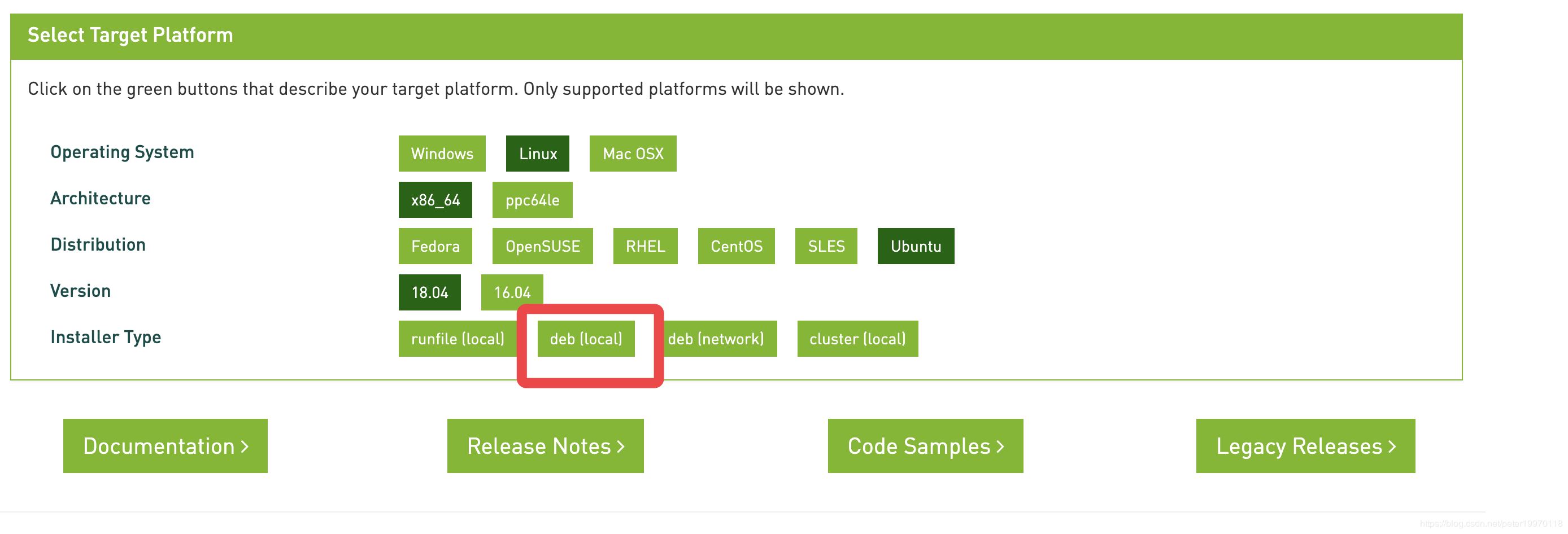Open the Documentation page

point(165,446)
